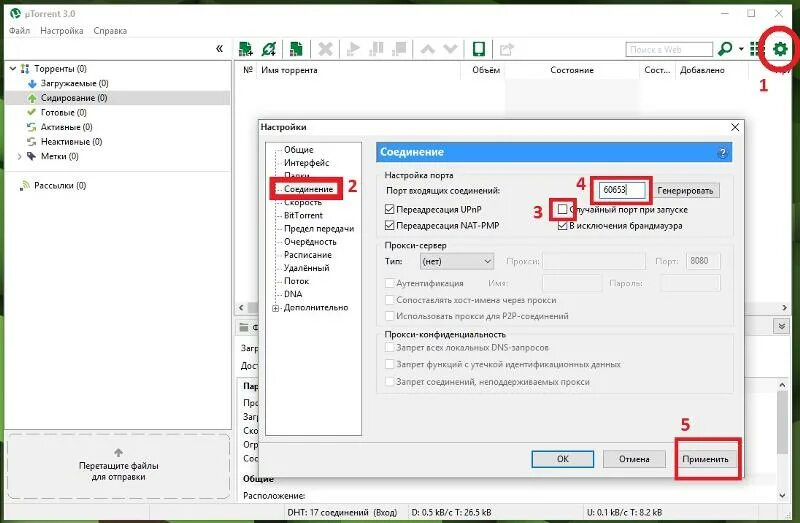The width and height of the screenshot is (800, 523).
Task: Click the Move Up Queue arrow
Action: point(428,49)
